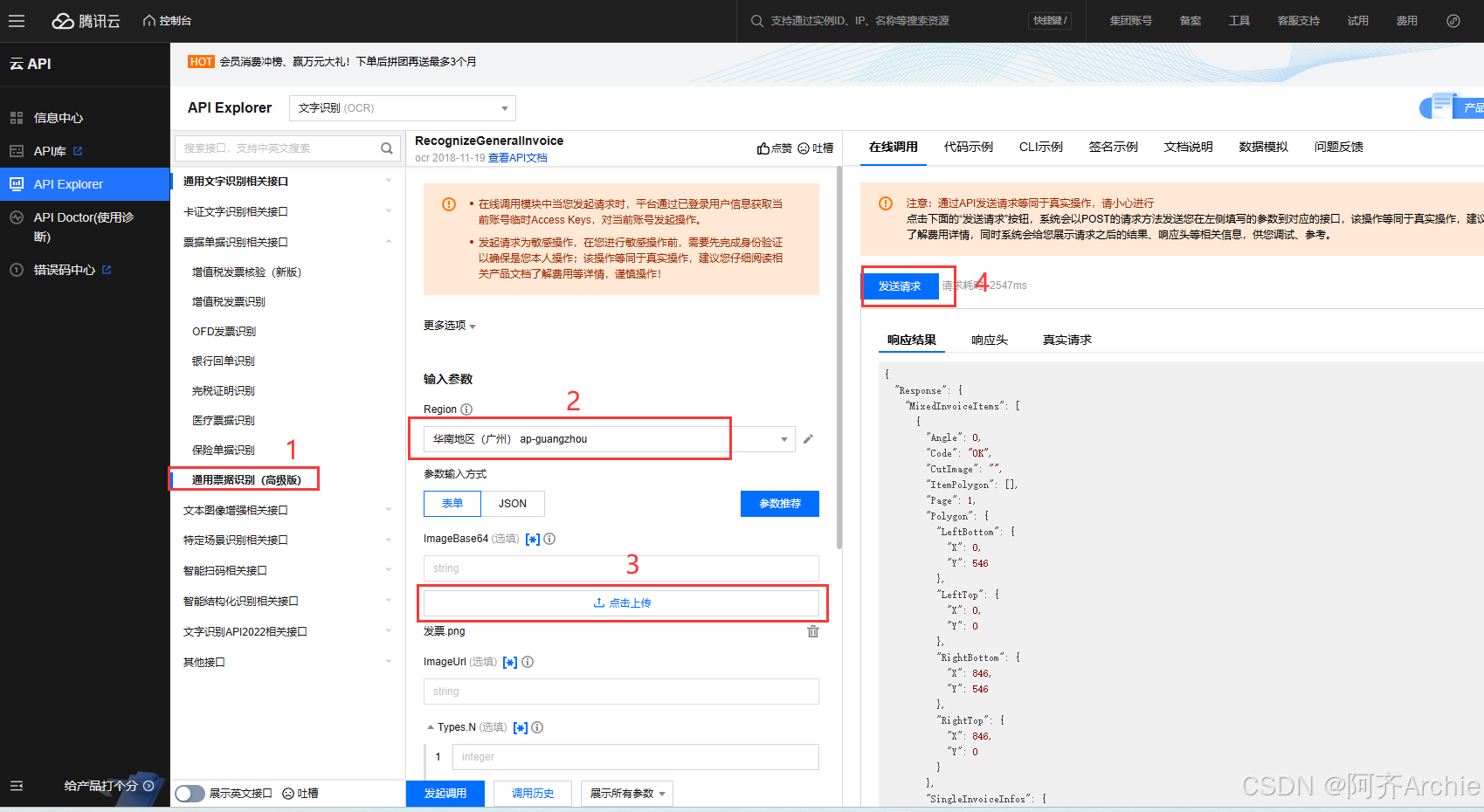Switch to the 代码示例 tab
Image resolution: width=1484 pixels, height=812 pixels.
coord(968,147)
